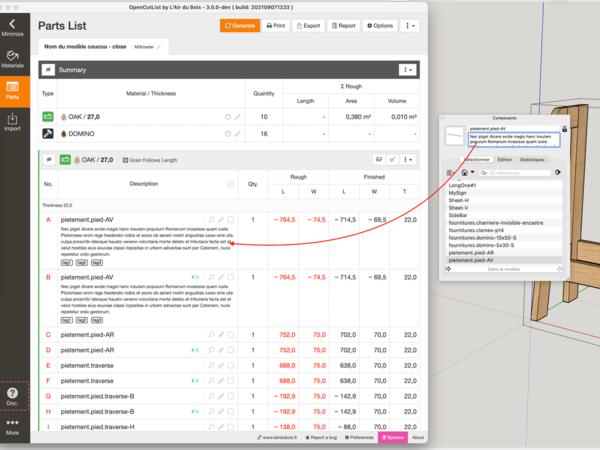Open the top-right three-dot menu beside Options

tap(413, 25)
